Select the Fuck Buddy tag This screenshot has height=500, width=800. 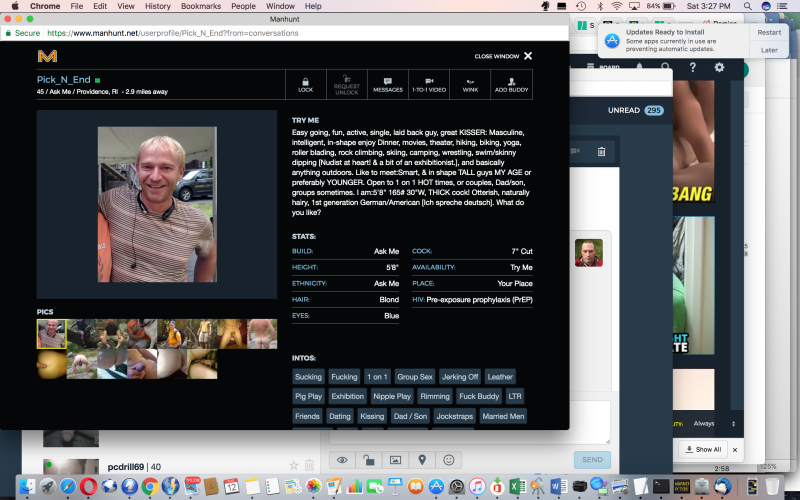479,396
